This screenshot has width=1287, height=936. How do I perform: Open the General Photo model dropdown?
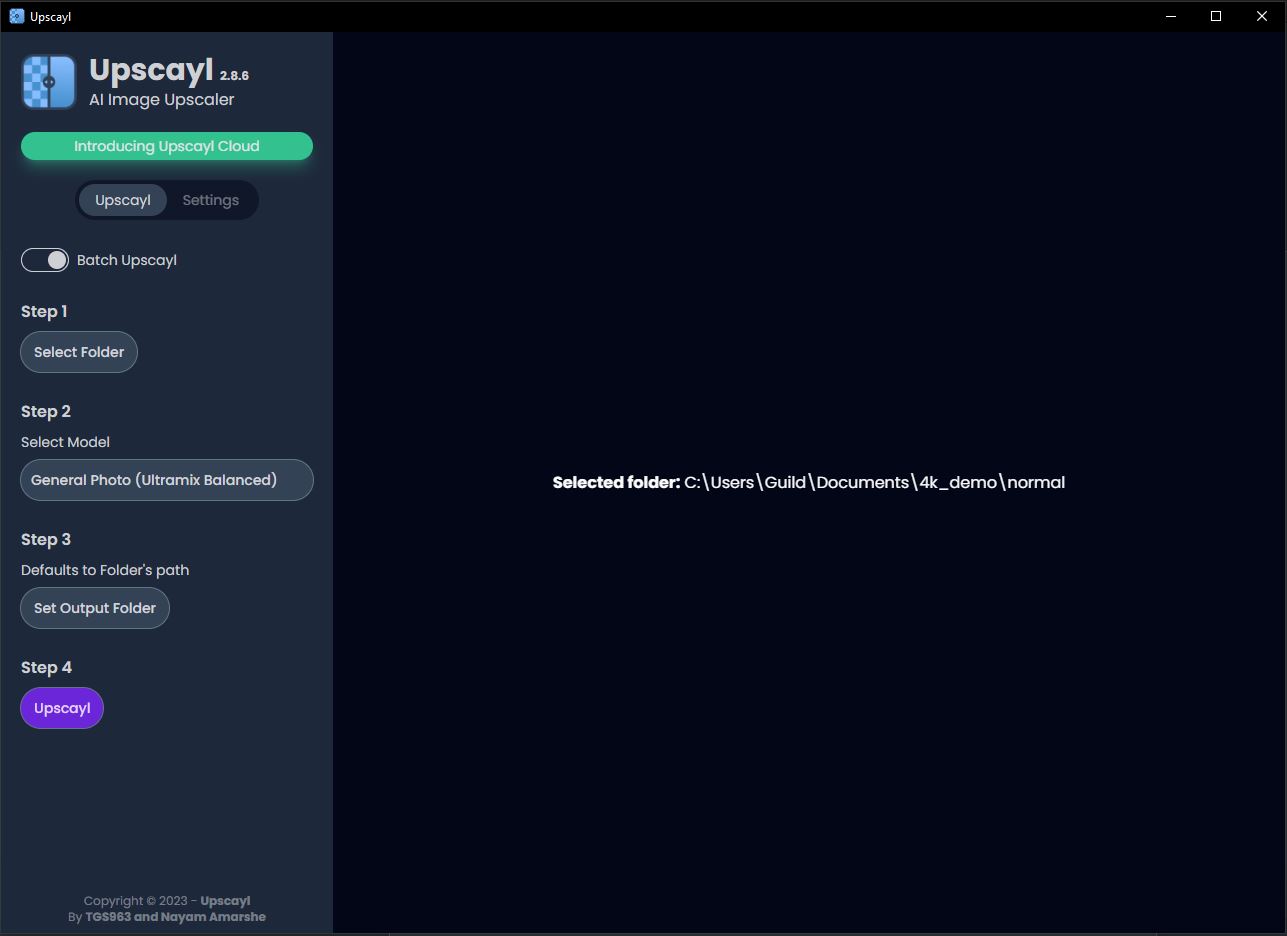point(167,480)
